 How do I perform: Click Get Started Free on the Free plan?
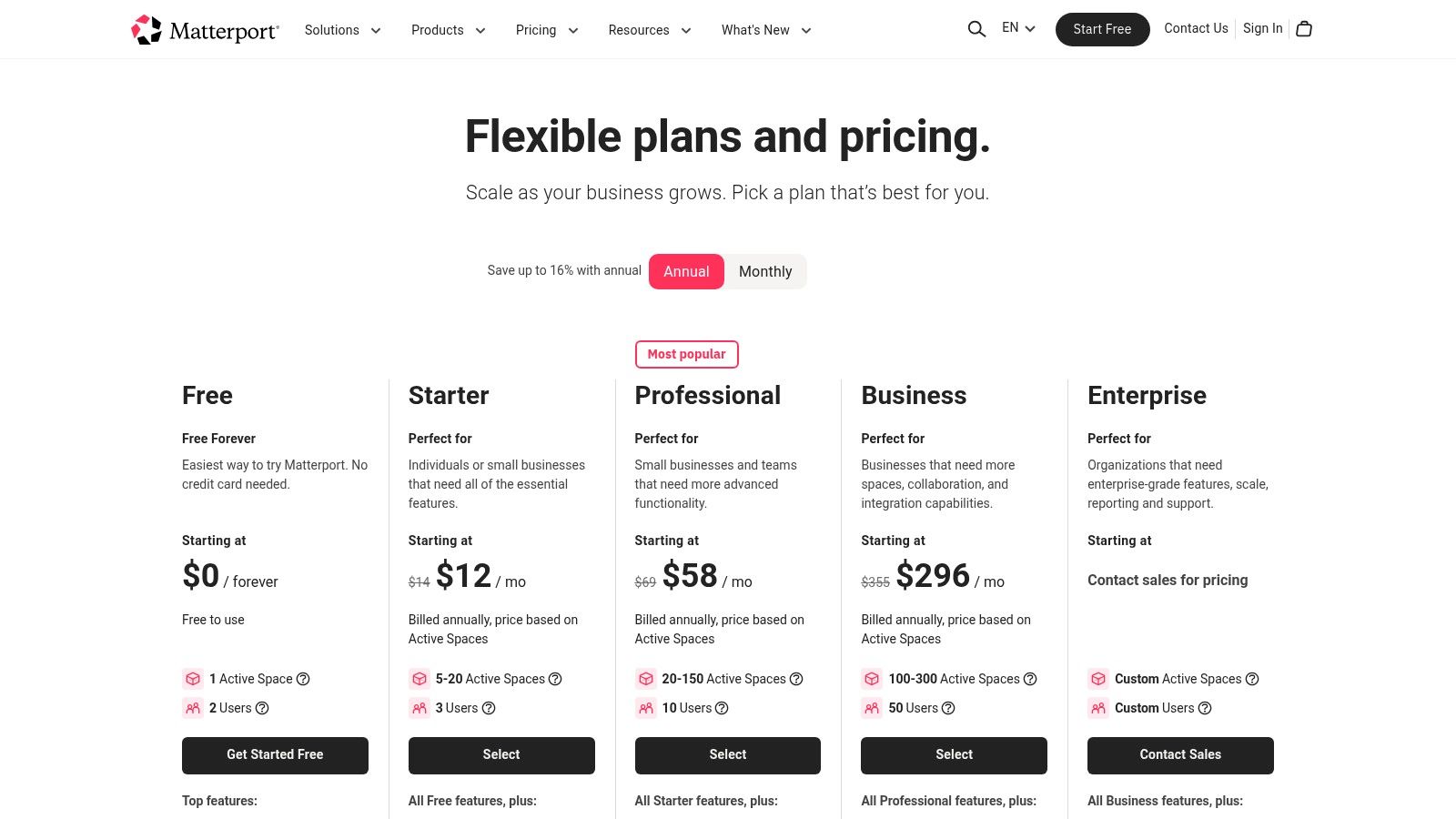point(275,754)
